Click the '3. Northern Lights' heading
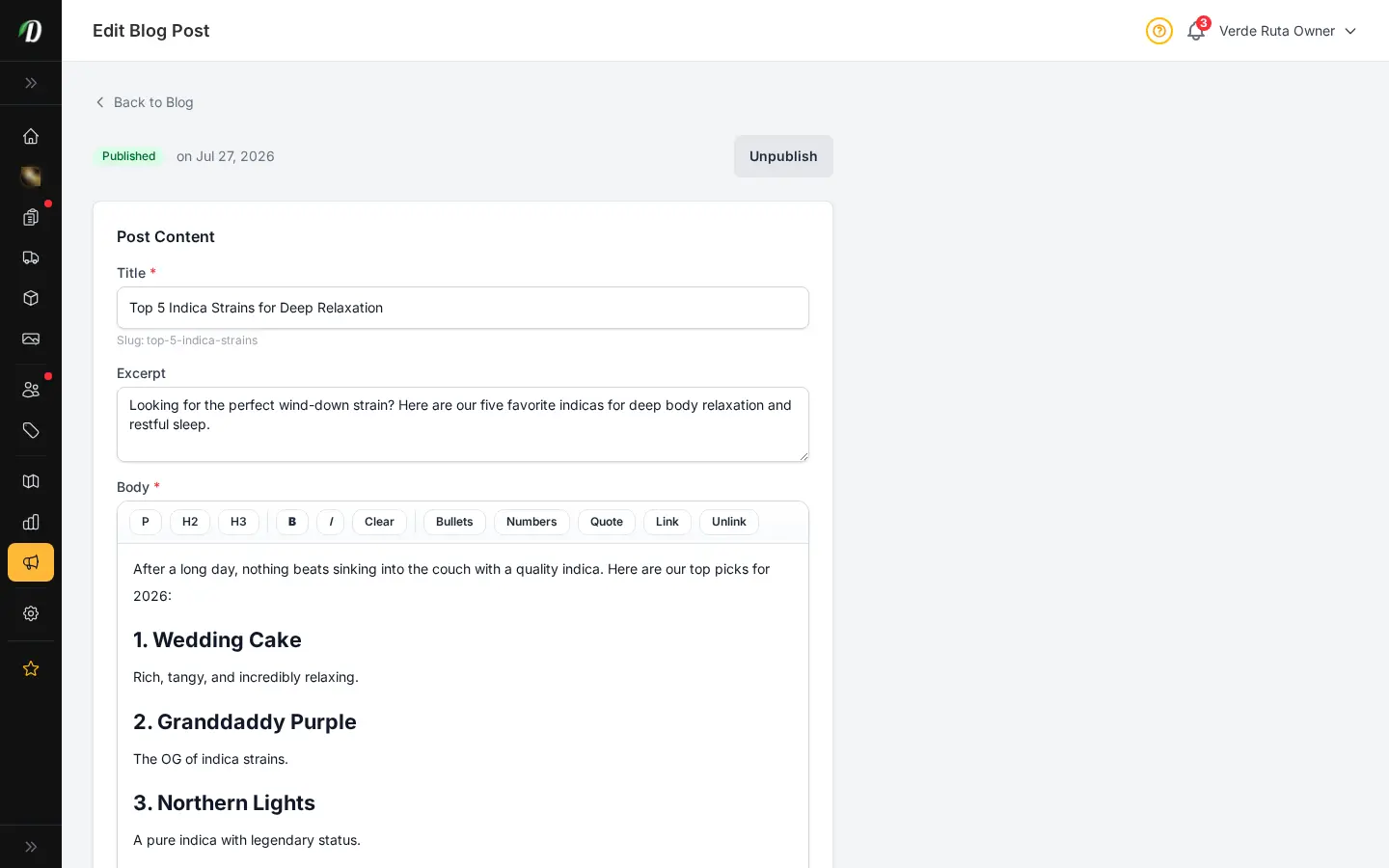1389x868 pixels. click(224, 803)
